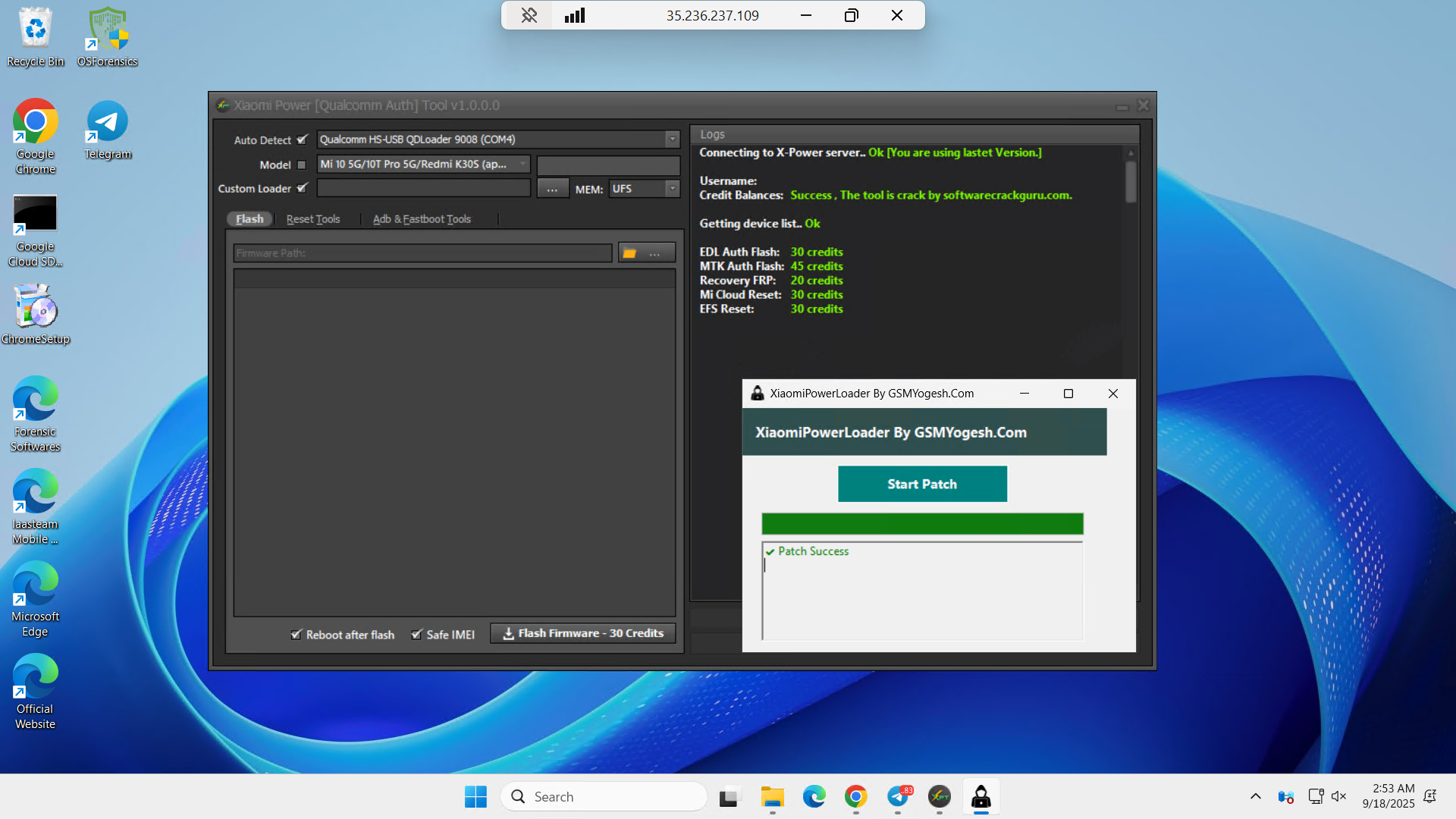The image size is (1456, 819).
Task: Click Telegram icon in the taskbar
Action: pyautogui.click(x=898, y=797)
